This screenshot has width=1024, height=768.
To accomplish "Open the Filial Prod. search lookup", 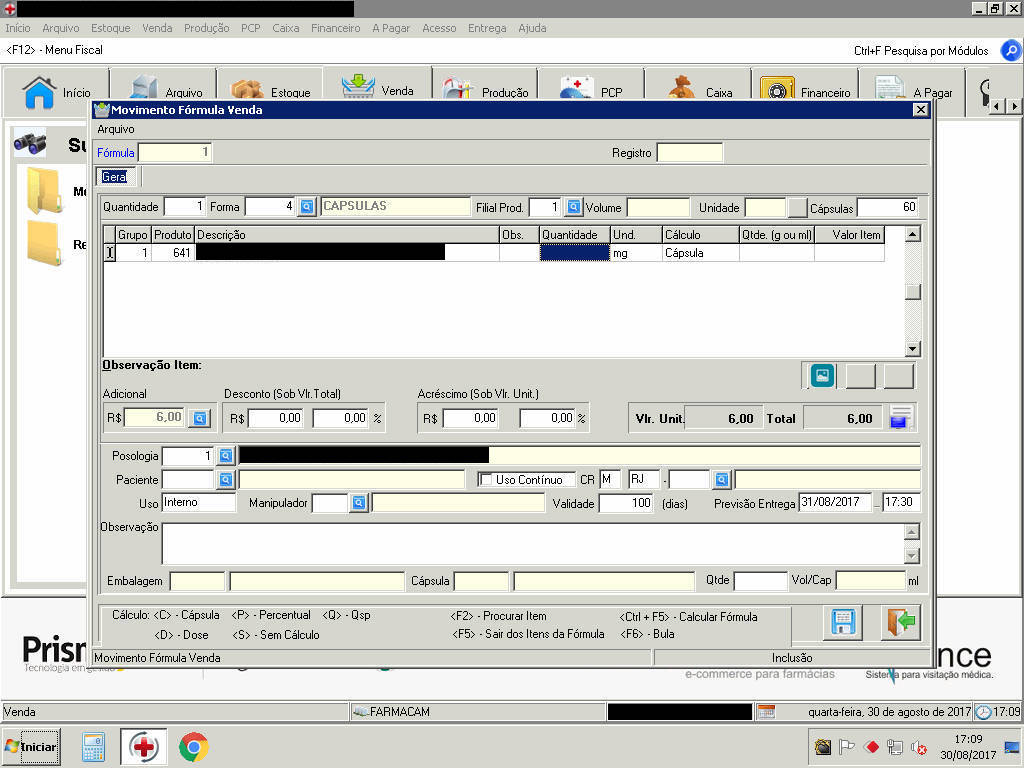I will coord(573,207).
